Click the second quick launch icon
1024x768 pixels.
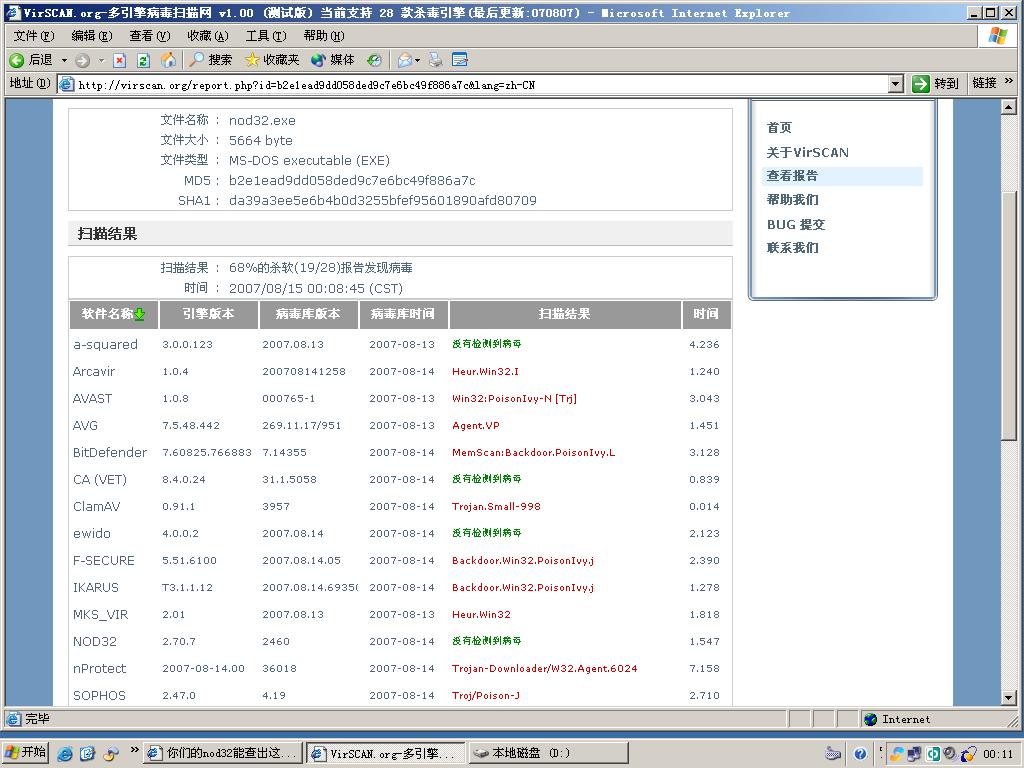pyautogui.click(x=88, y=753)
